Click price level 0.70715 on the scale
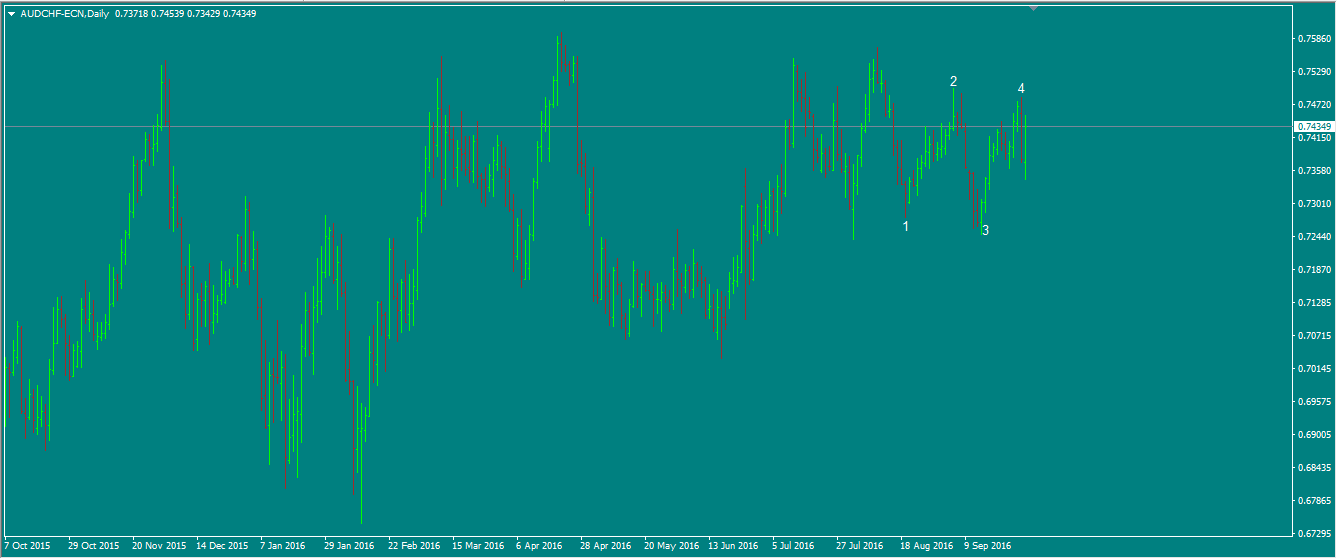 (1313, 336)
